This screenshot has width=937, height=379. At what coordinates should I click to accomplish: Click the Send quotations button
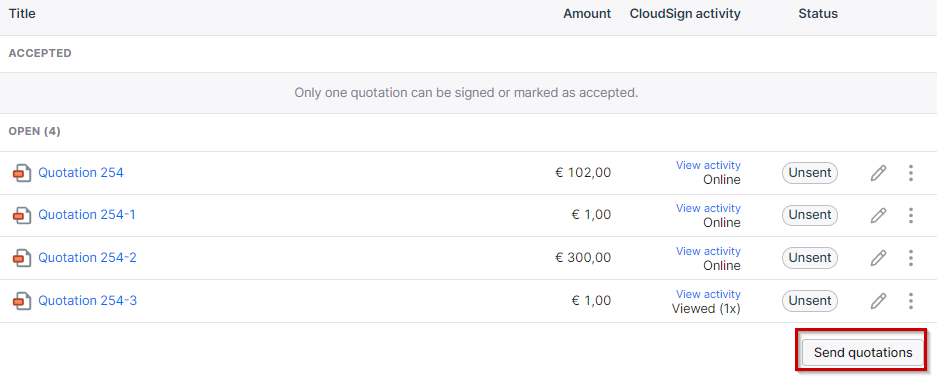point(863,353)
